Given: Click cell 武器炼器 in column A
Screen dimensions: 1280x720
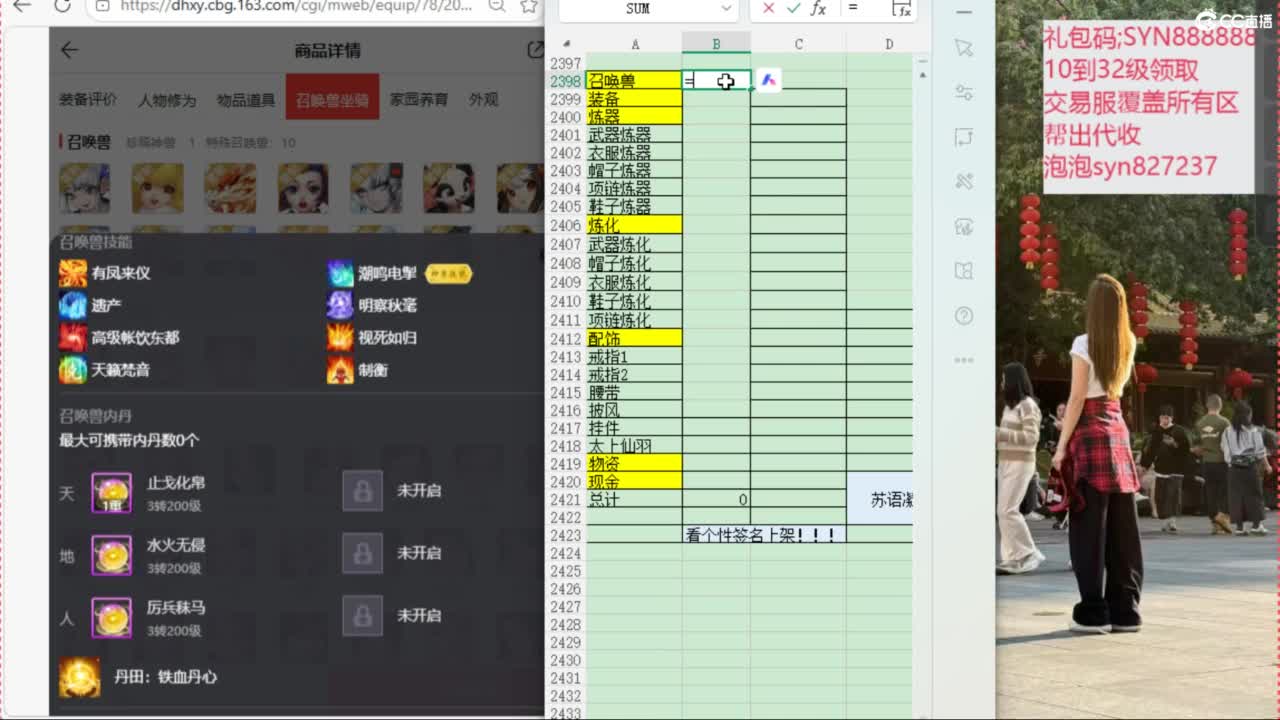Looking at the screenshot, I should point(634,135).
